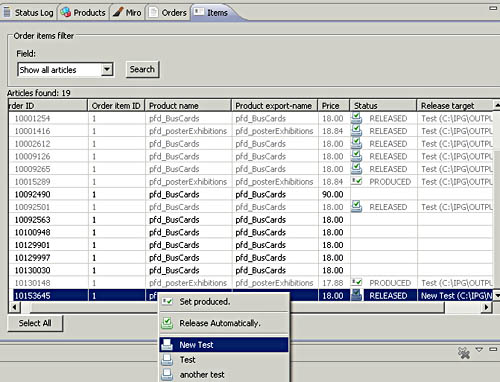500x382 pixels.
Task: Open the bottom panel view menu triangle
Action: [x=479, y=349]
